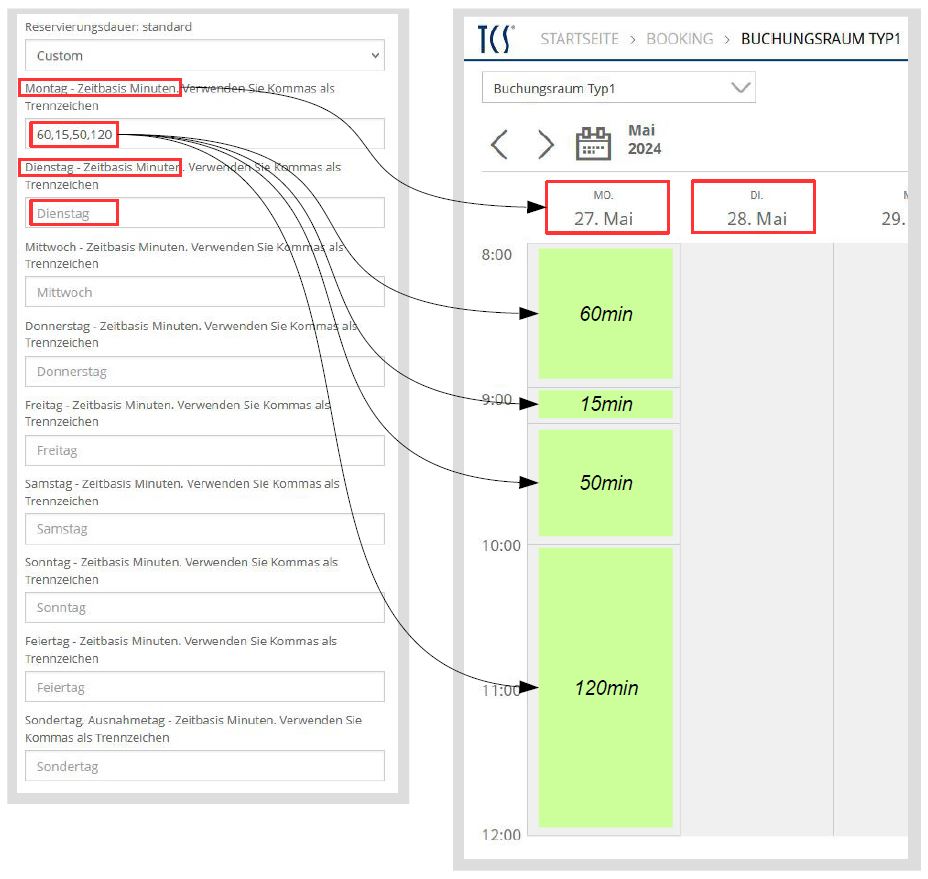Focus the Mittwoch input field
The width and height of the screenshot is (928, 879).
(x=204, y=292)
